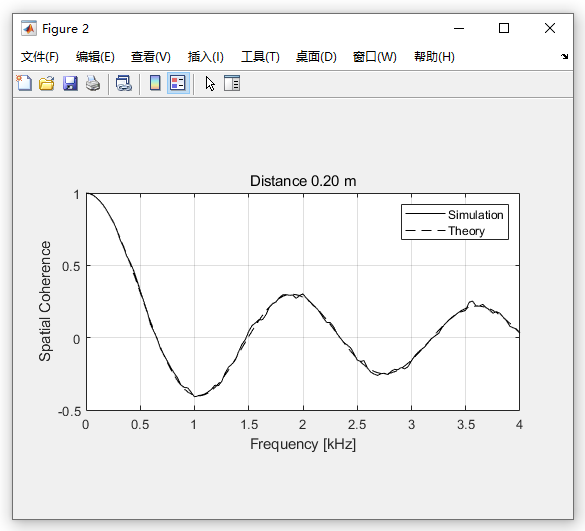Viewport: 585px width, 531px height.
Task: Open the Property Inspector icon
Action: (x=232, y=83)
